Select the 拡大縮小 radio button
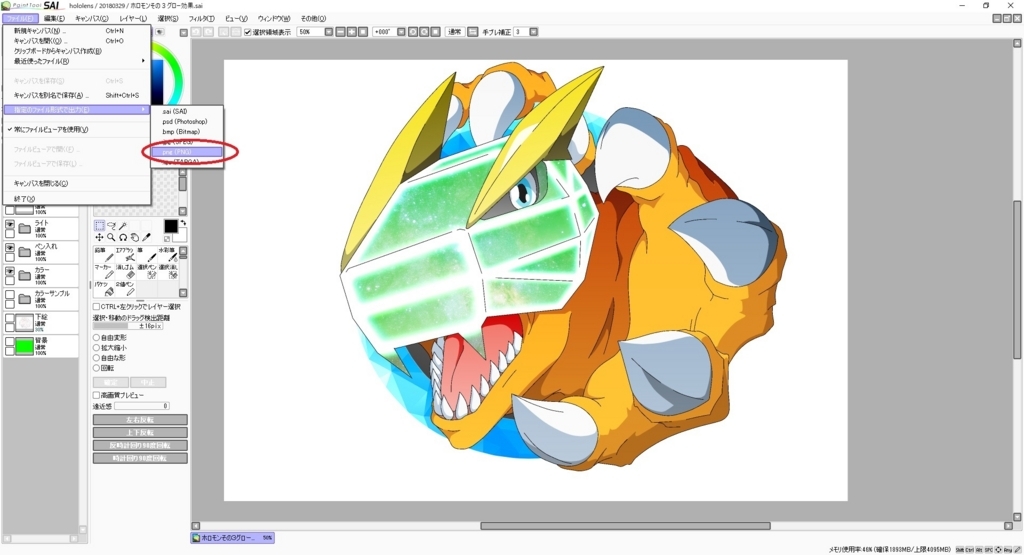The height and width of the screenshot is (555, 1024). [96, 348]
